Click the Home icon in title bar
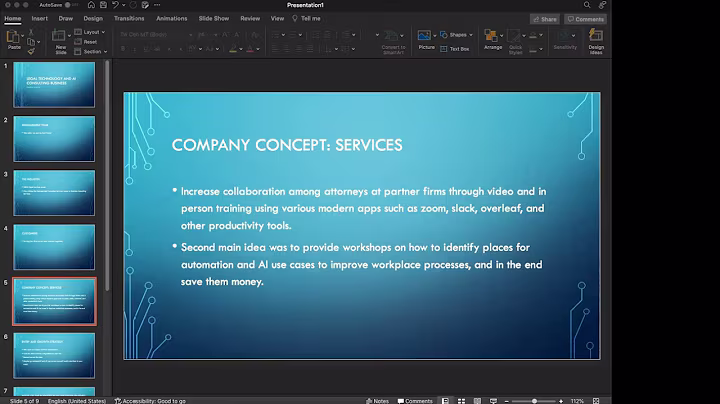The height and width of the screenshot is (404, 720). (x=91, y=5)
